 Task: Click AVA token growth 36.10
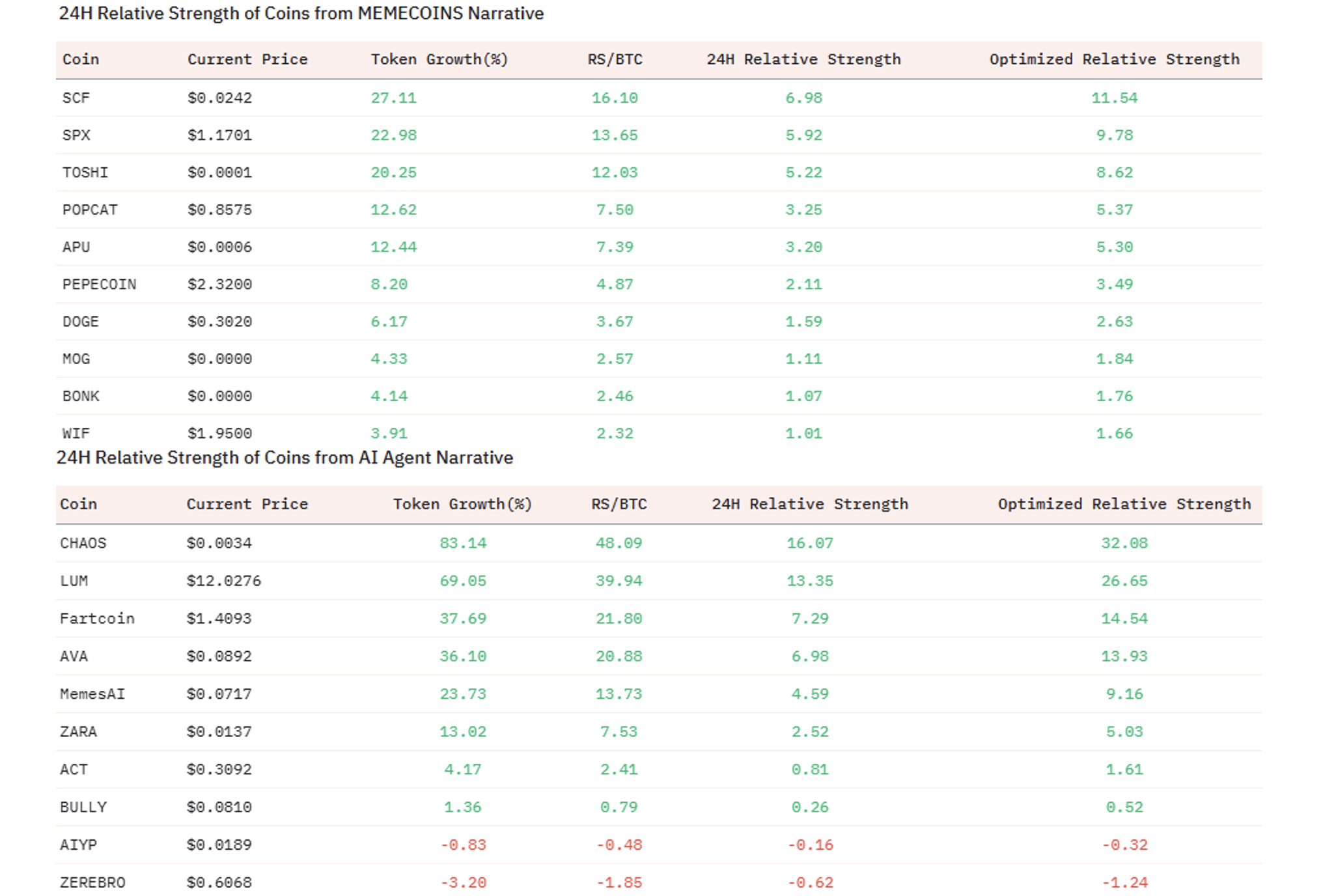click(x=463, y=656)
